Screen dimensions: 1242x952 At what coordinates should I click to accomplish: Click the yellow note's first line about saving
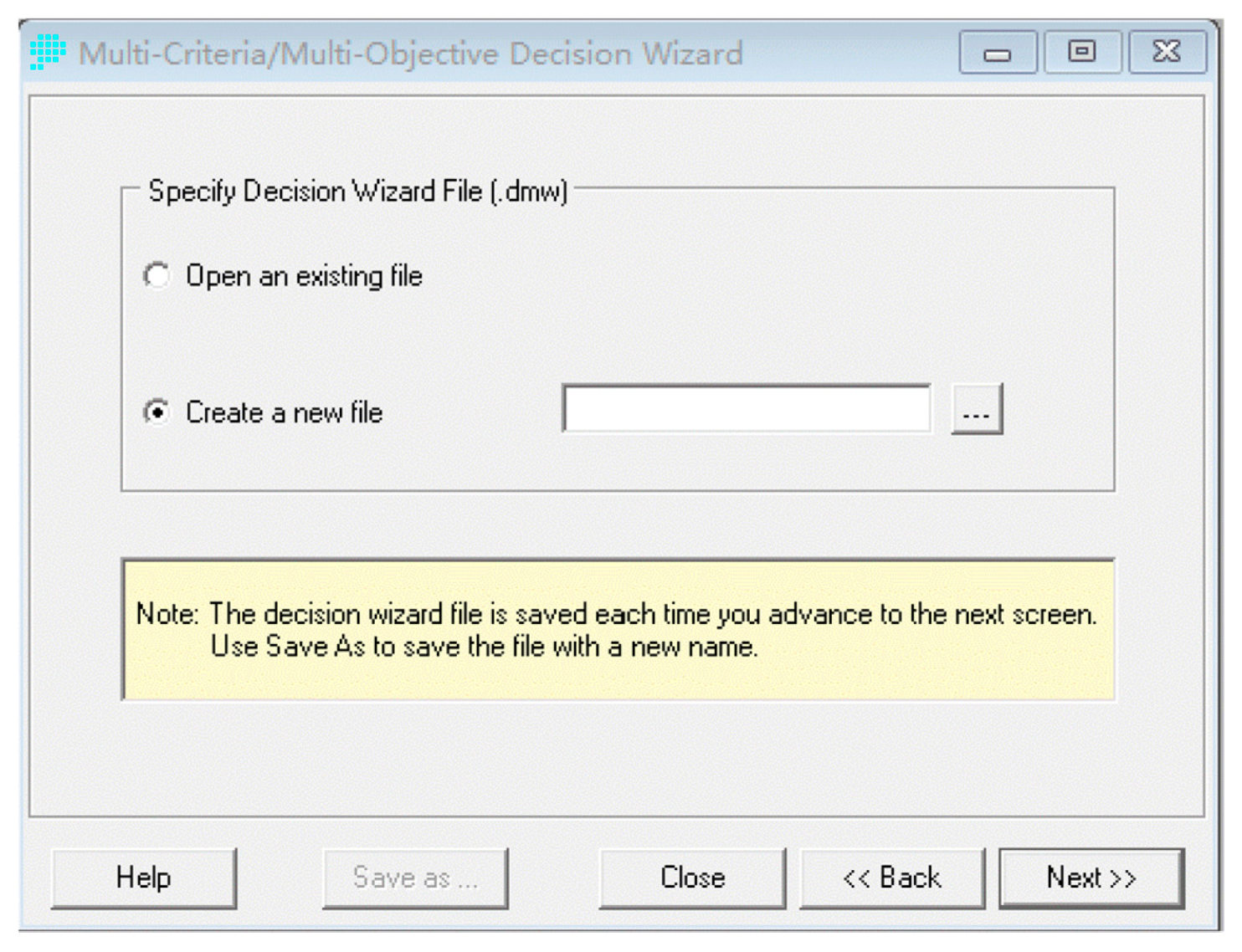tap(652, 614)
